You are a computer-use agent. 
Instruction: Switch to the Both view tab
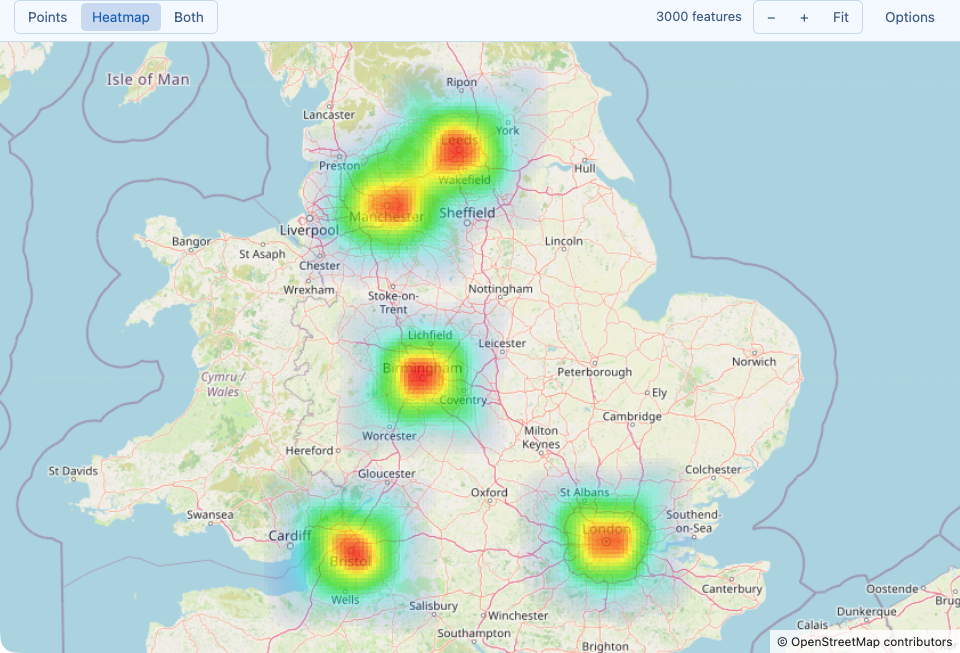pyautogui.click(x=189, y=17)
